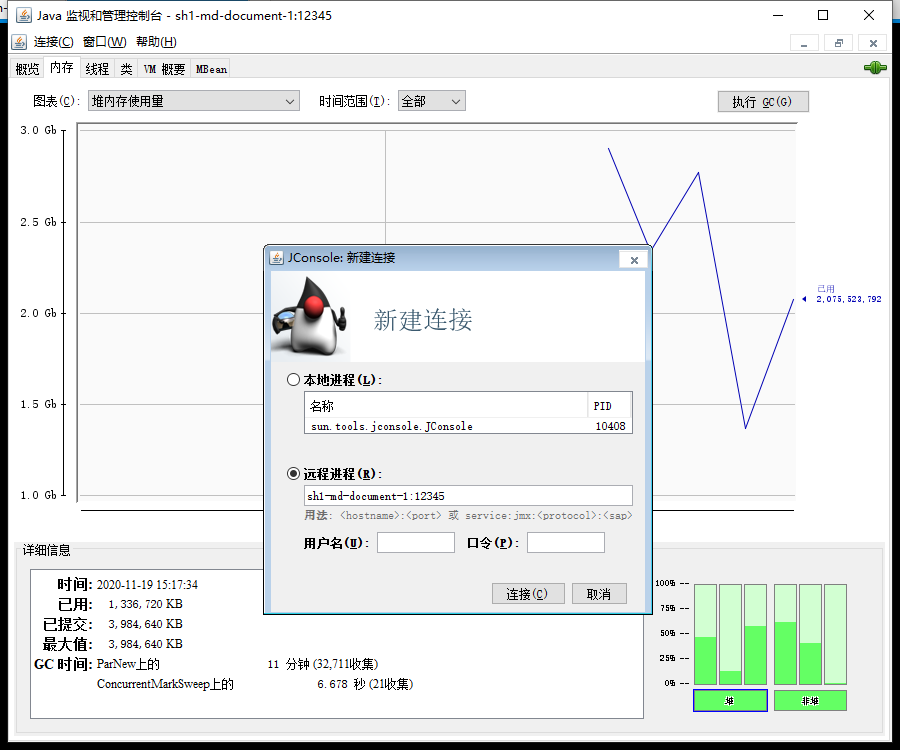Click the Java coffee cup icon above the tabs
The width and height of the screenshot is (900, 750).
(17, 42)
